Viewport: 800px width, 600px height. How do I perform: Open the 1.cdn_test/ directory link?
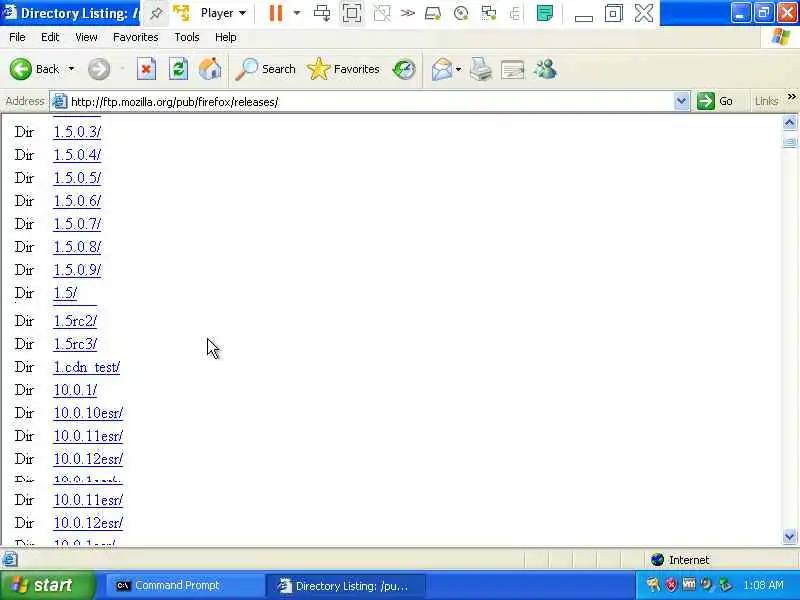tap(87, 367)
